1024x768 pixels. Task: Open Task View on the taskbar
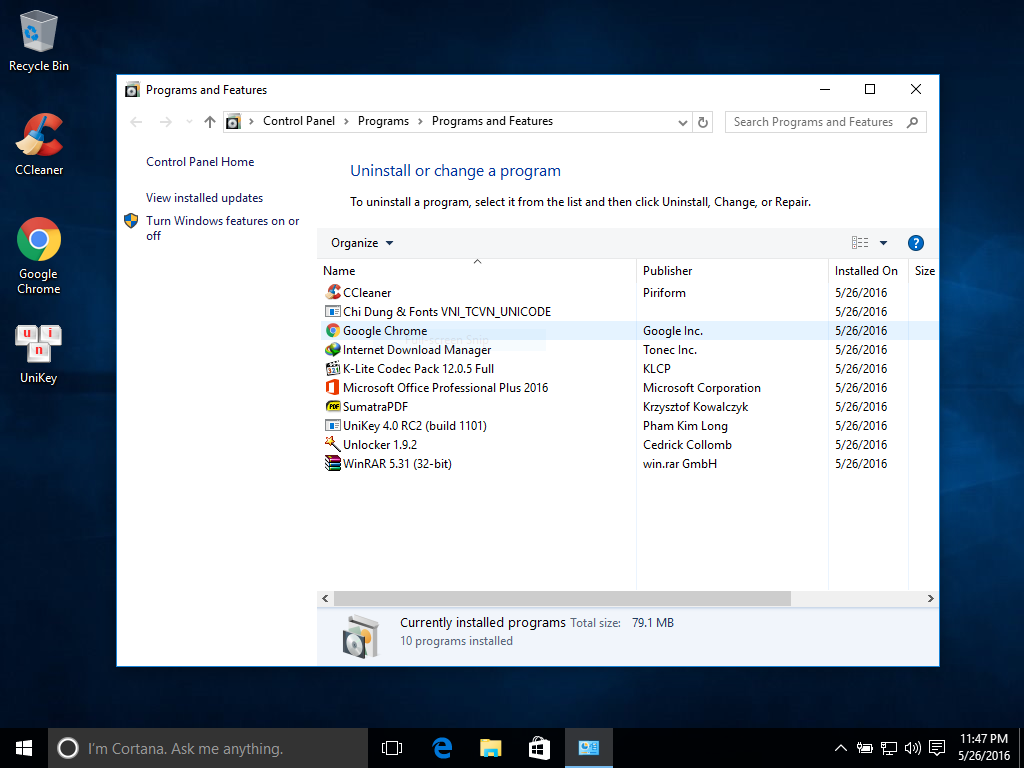click(x=392, y=748)
